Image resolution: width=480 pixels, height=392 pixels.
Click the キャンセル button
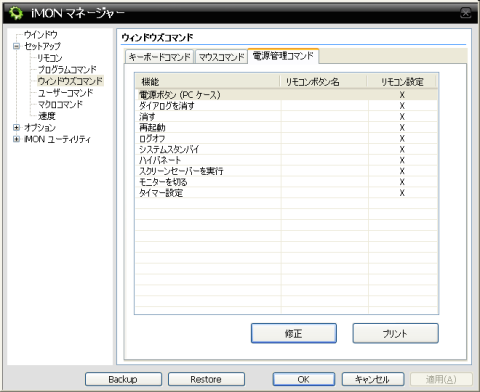[x=373, y=379]
